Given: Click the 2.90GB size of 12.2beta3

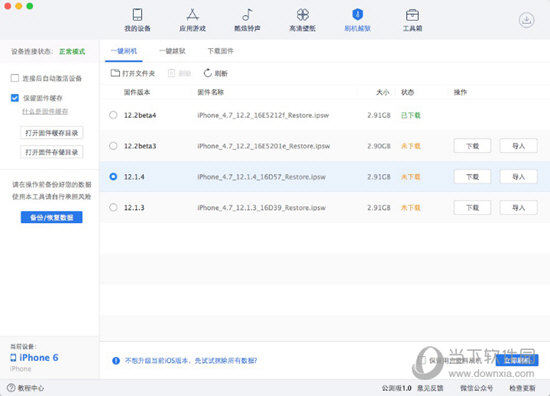Looking at the screenshot, I should [379, 146].
